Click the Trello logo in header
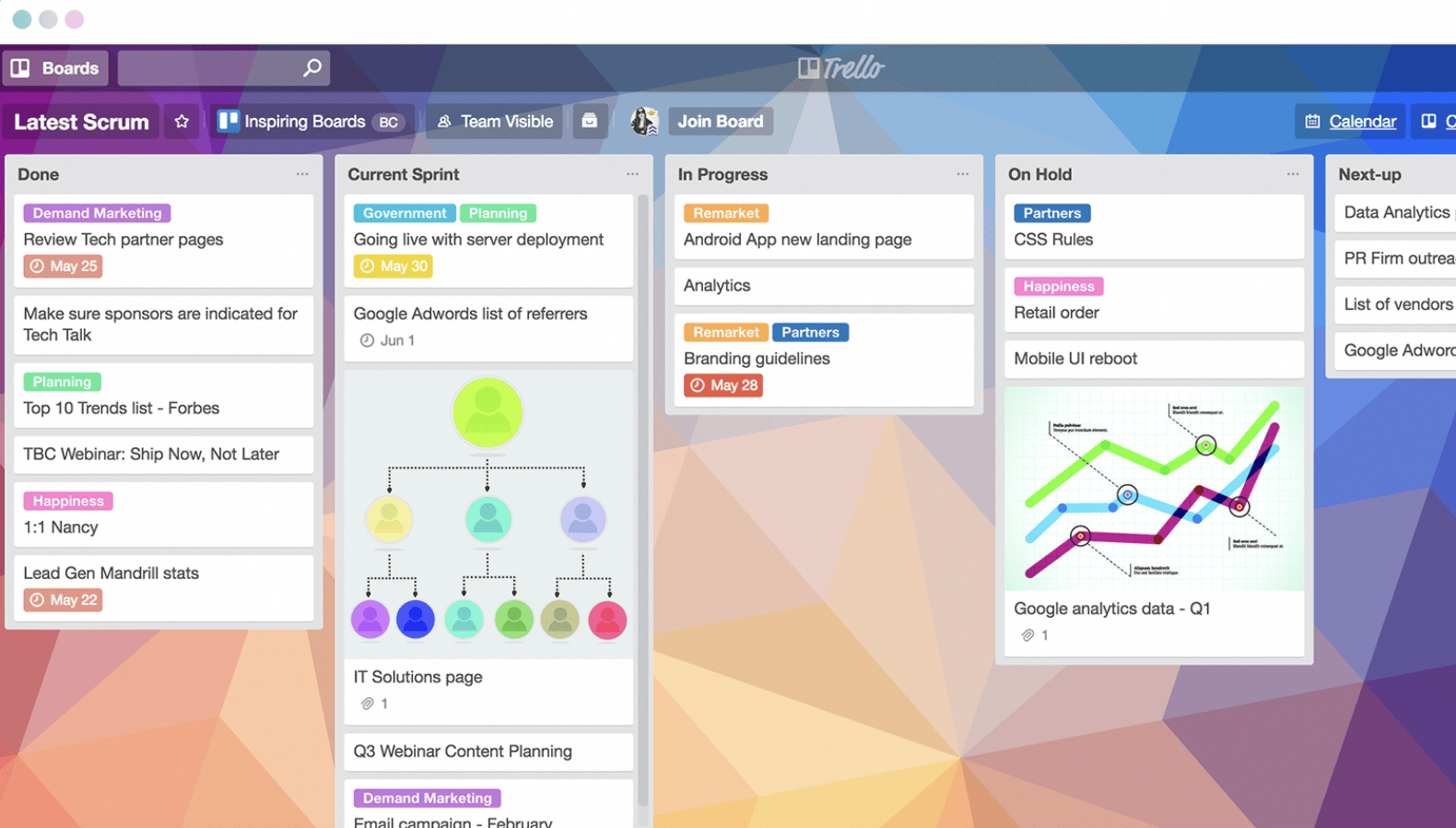The height and width of the screenshot is (828, 1456). 840,67
